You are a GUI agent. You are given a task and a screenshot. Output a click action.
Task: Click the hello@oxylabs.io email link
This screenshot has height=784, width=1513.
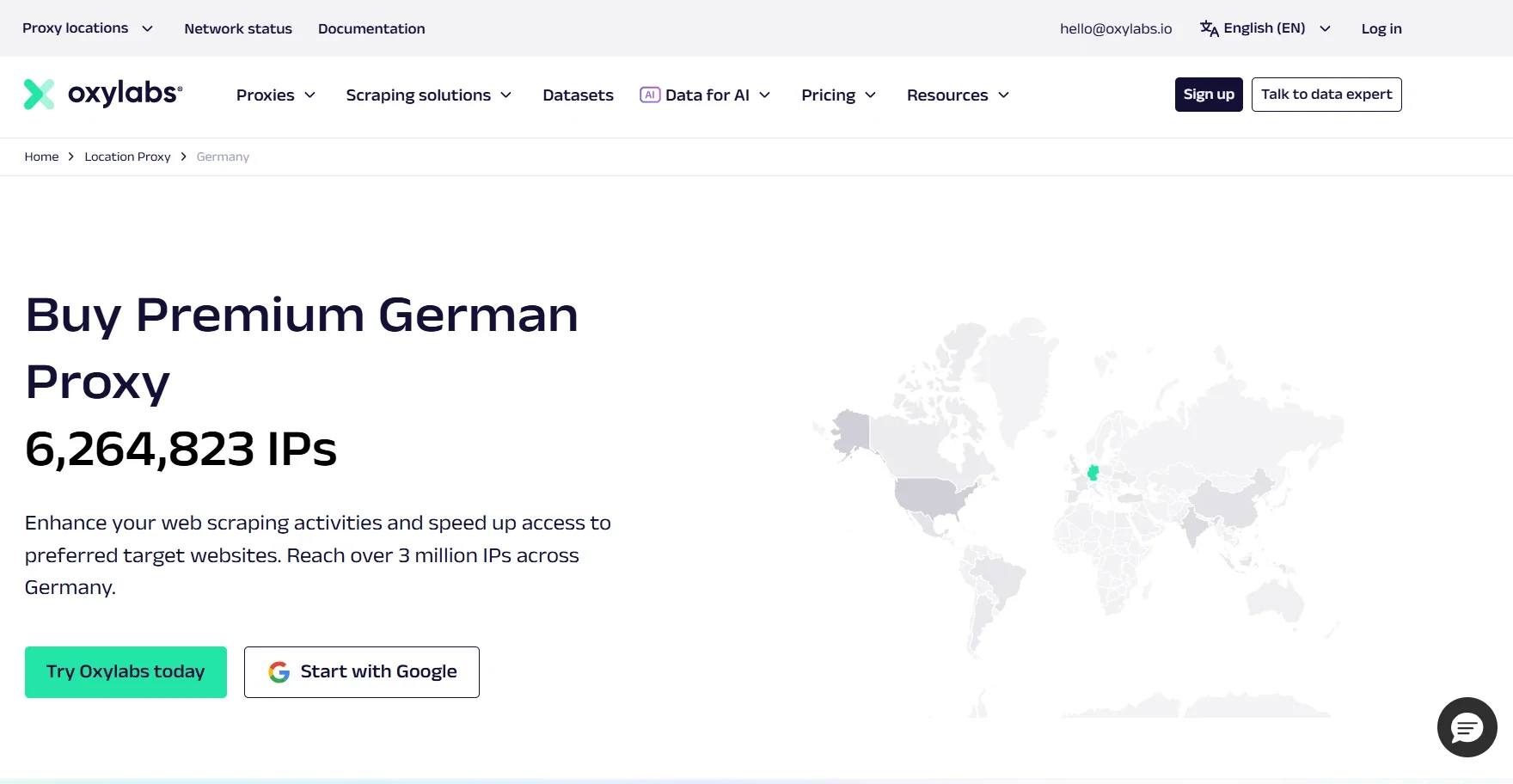tap(1116, 28)
